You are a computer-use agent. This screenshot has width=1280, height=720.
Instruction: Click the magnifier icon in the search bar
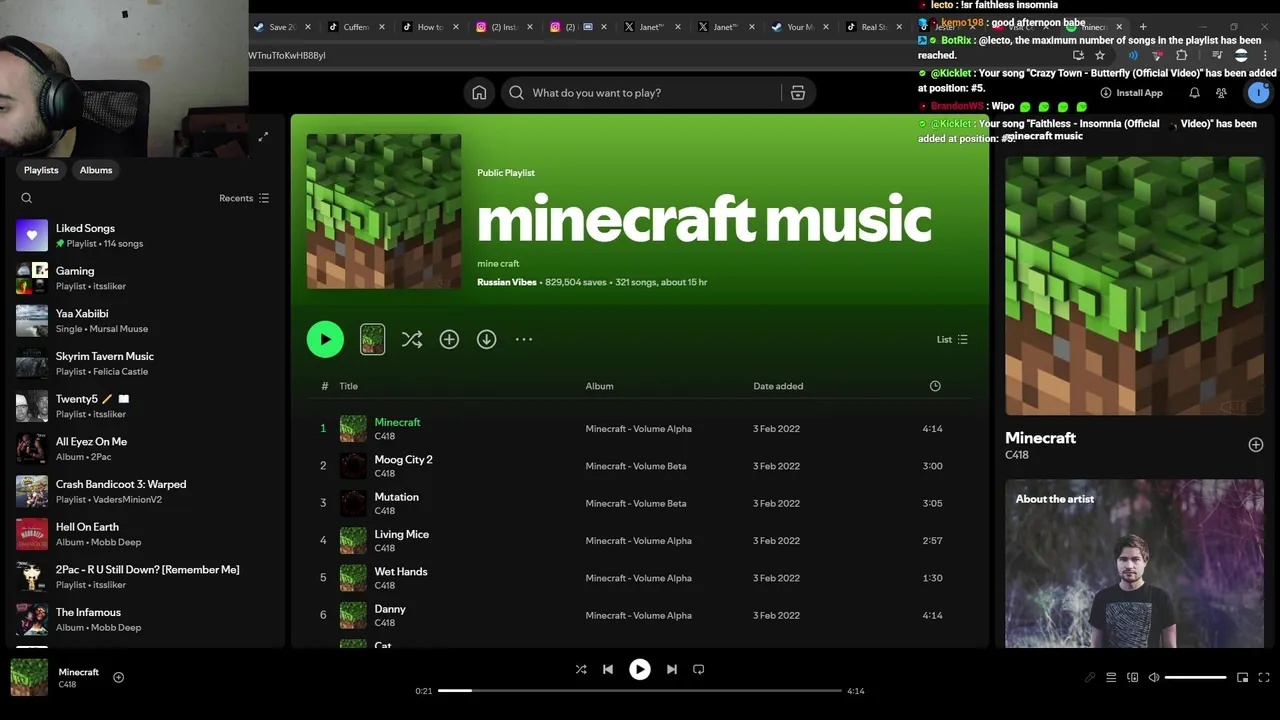pos(516,93)
